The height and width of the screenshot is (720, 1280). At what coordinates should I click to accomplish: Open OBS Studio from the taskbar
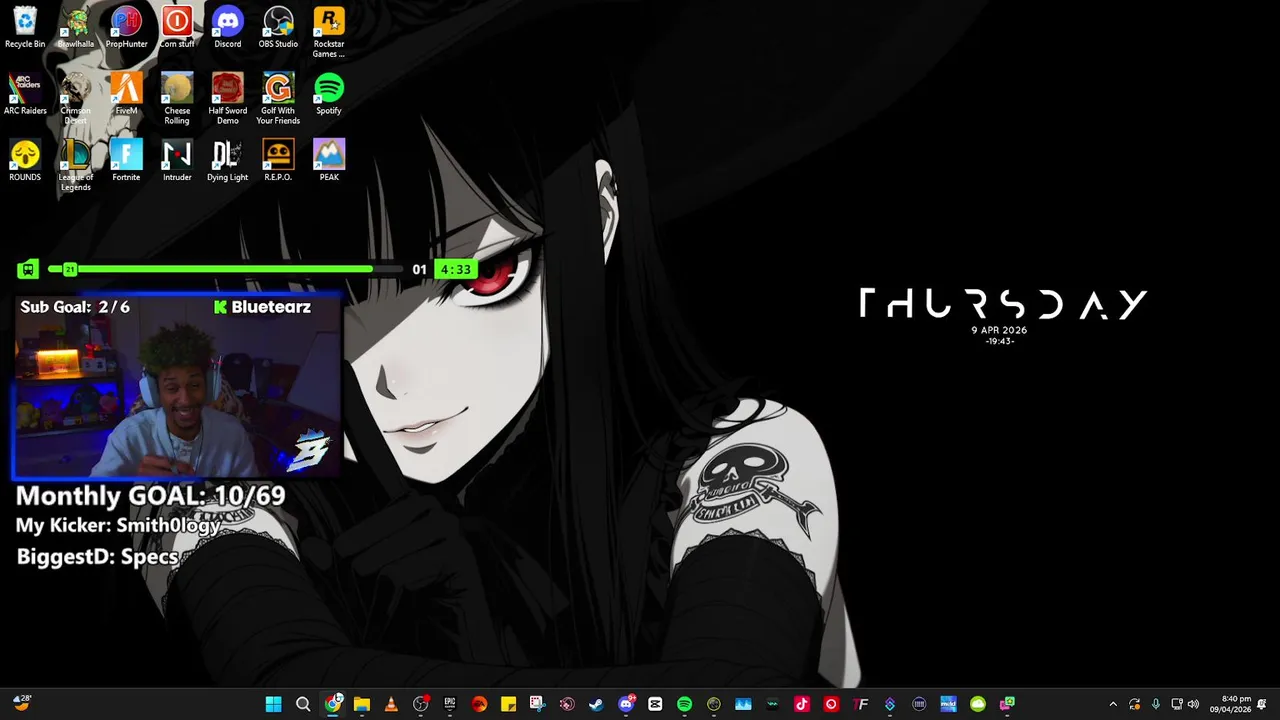coord(420,704)
